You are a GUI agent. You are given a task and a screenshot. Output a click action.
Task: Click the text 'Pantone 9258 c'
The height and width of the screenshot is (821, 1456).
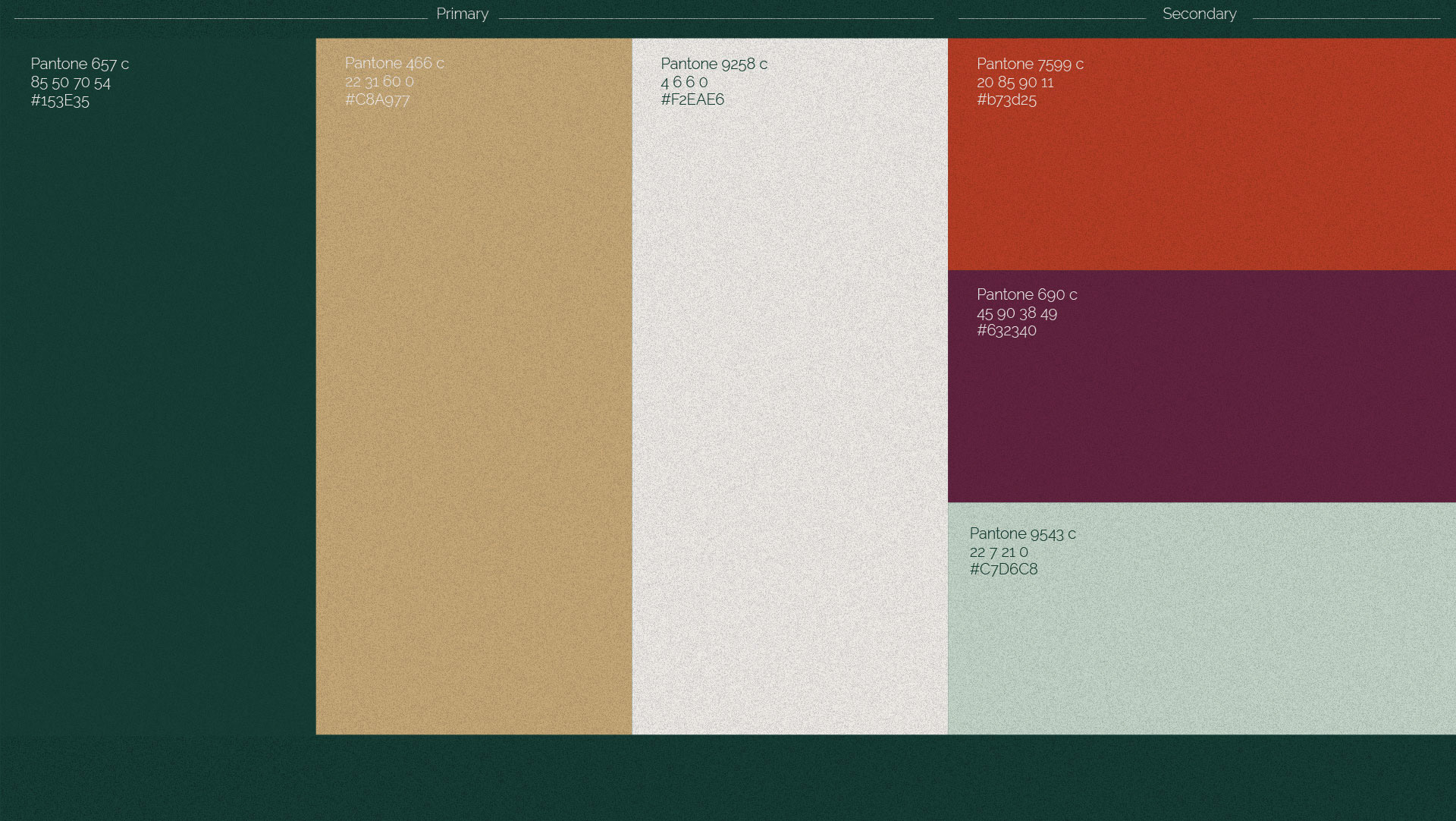coord(714,64)
